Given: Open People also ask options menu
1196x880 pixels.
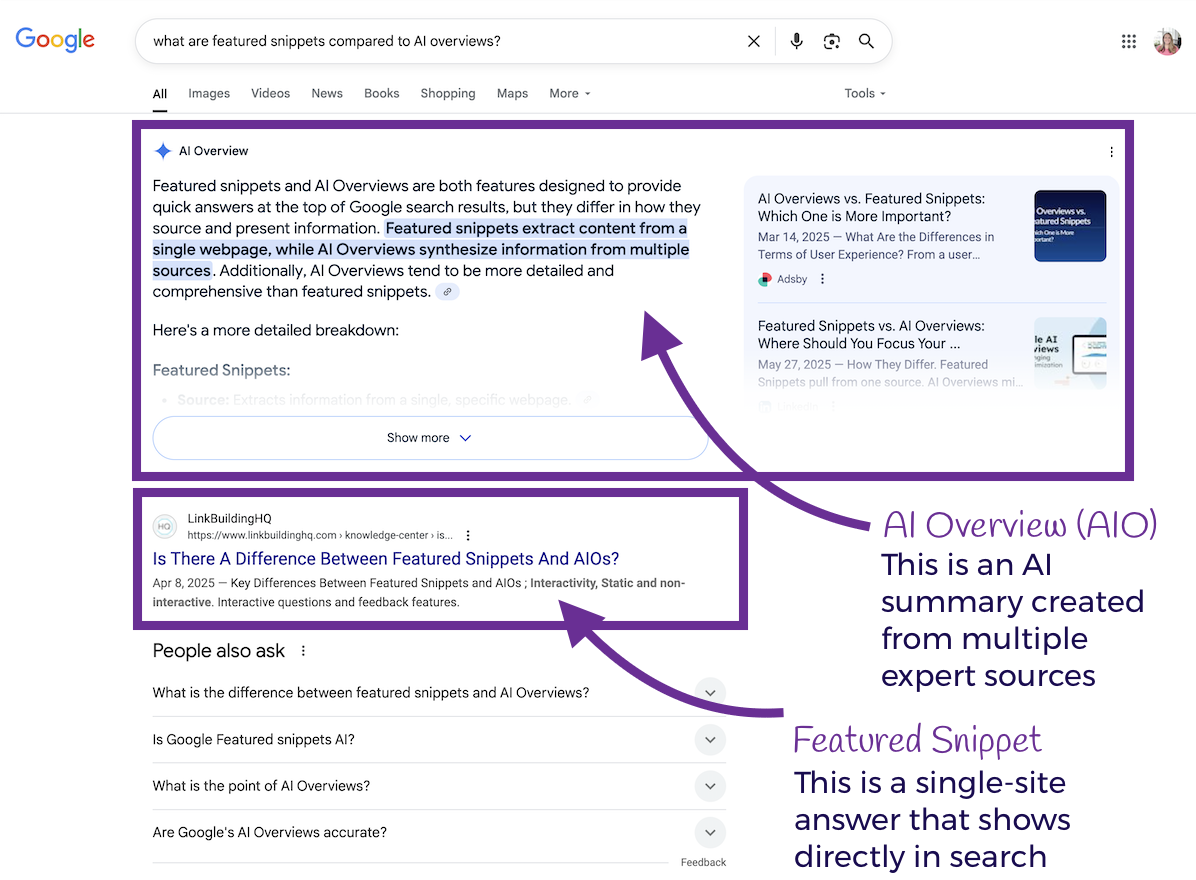Looking at the screenshot, I should [303, 650].
